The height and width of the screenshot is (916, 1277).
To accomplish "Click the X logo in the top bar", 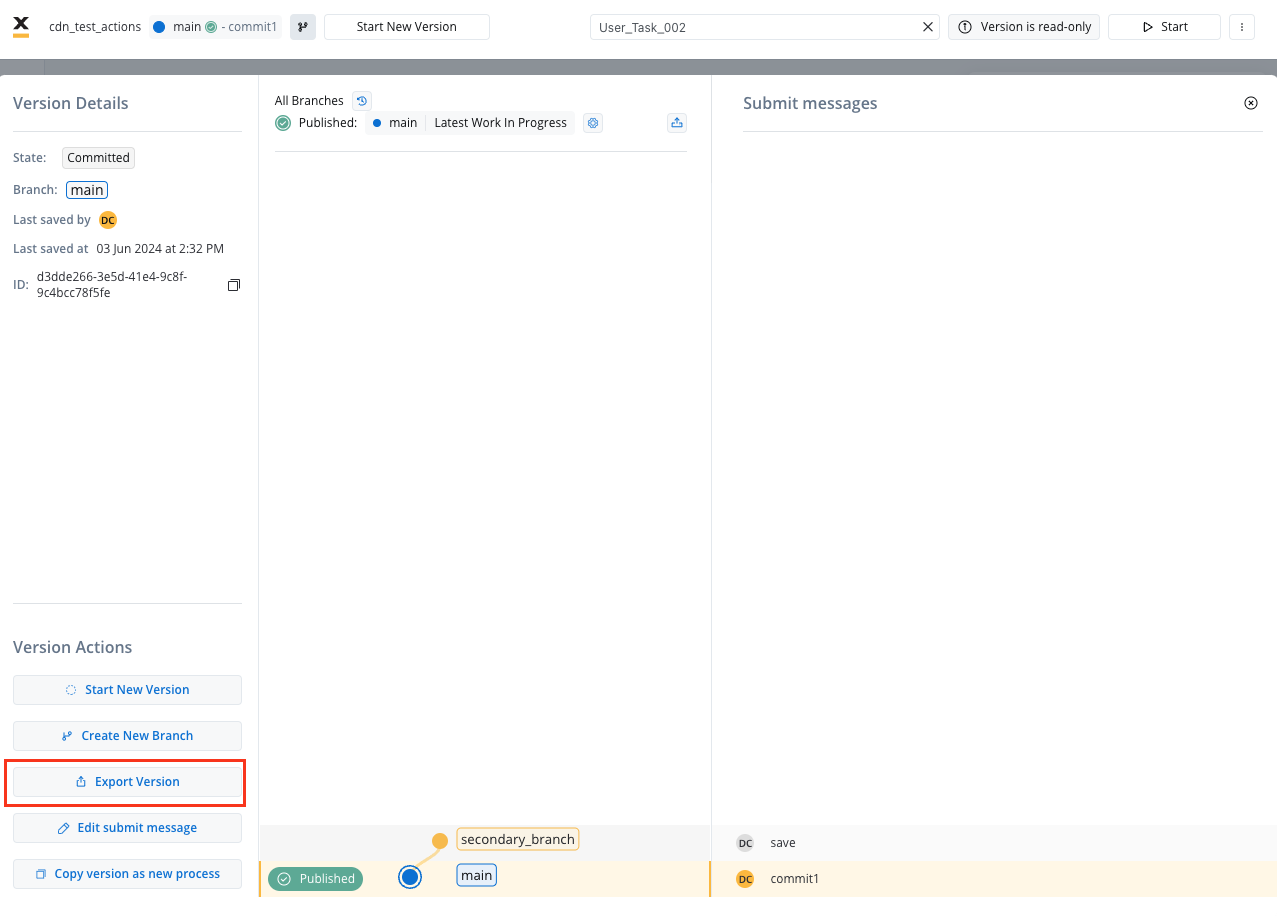I will point(21,27).
